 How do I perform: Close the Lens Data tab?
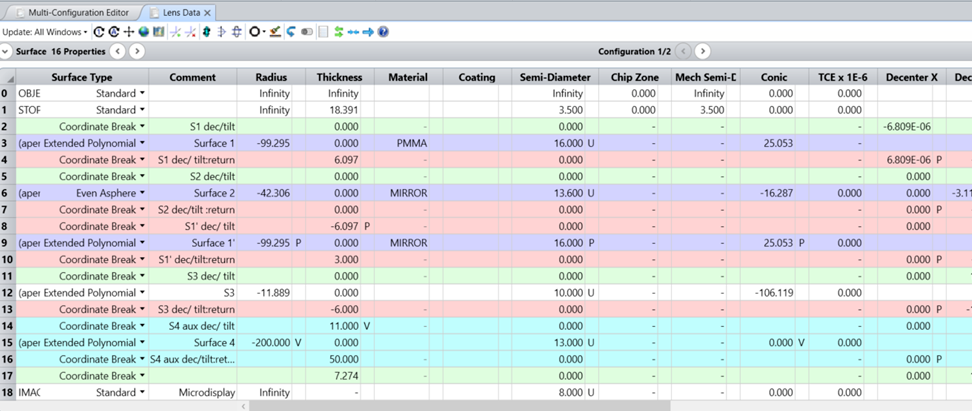(207, 12)
